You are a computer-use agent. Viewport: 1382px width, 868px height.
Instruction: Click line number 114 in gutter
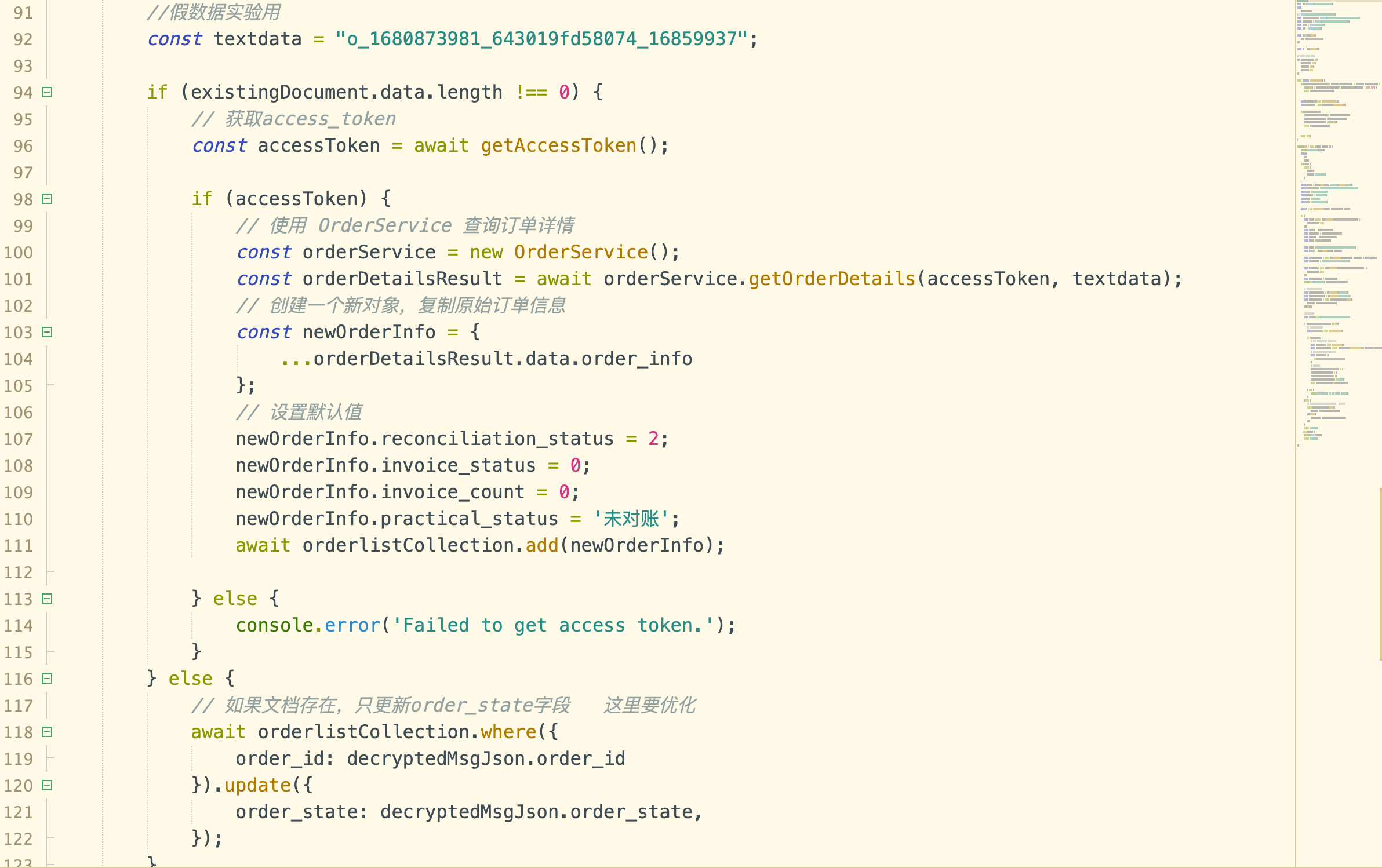19,626
